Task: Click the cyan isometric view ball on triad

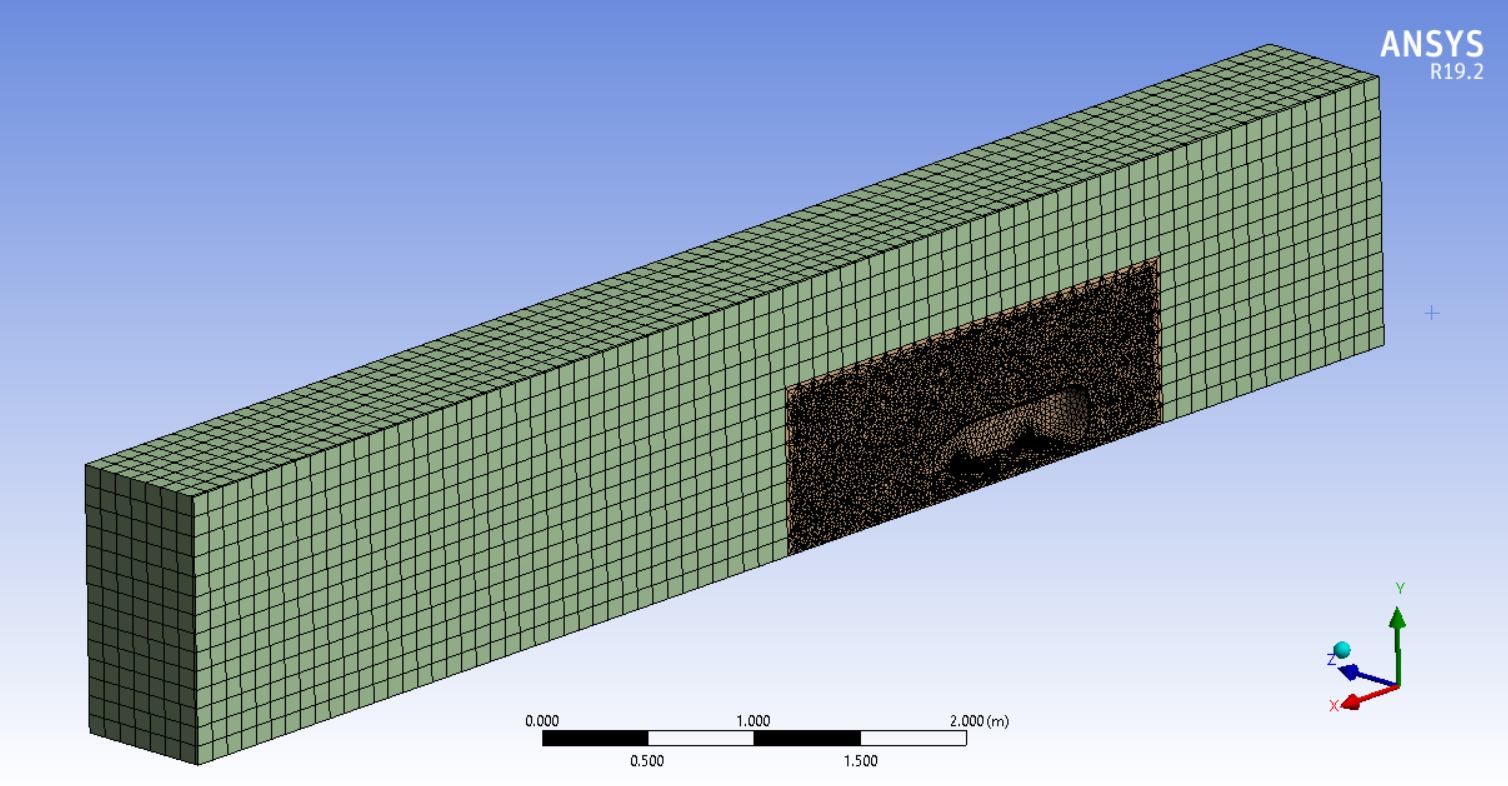Action: pyautogui.click(x=1342, y=650)
